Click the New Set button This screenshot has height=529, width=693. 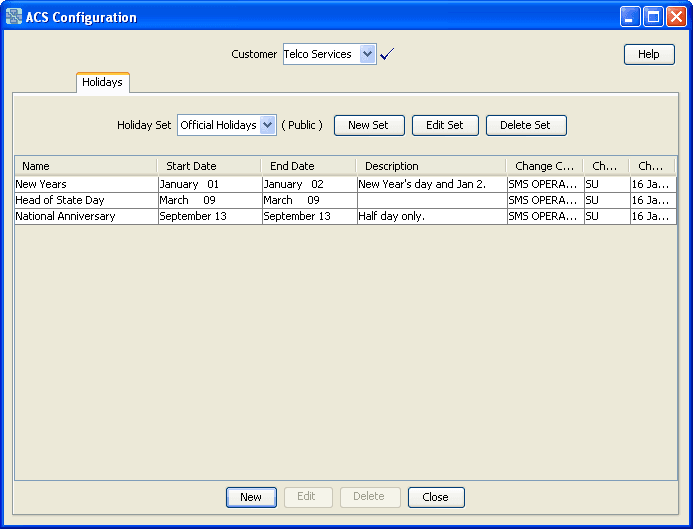click(x=369, y=126)
